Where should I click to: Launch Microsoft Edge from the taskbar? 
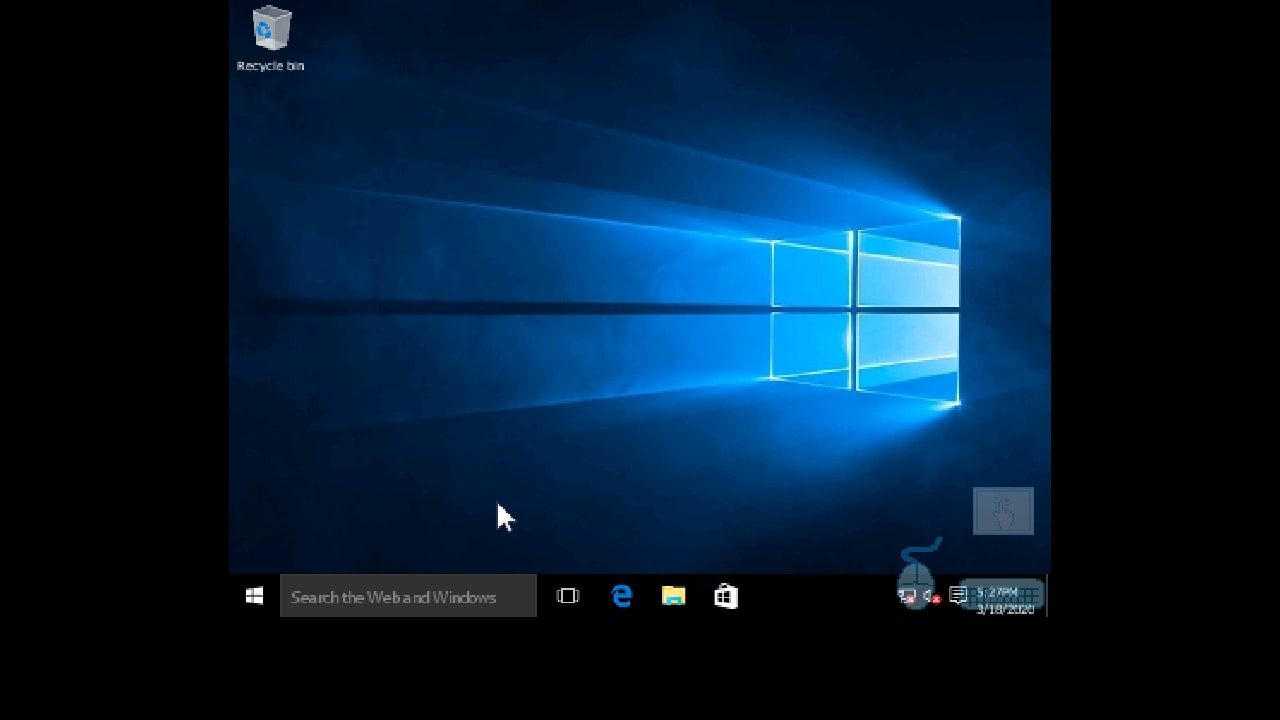tap(622, 596)
